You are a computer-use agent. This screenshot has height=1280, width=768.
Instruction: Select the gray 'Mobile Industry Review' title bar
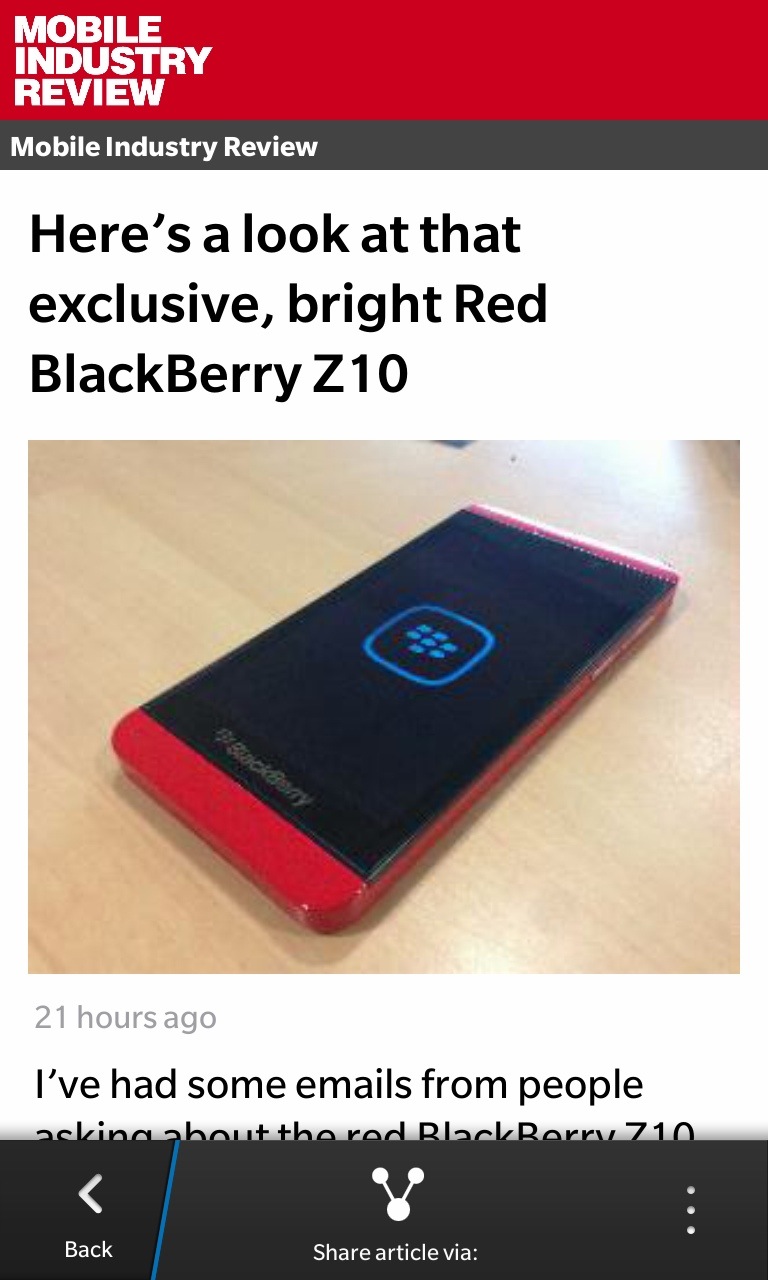[384, 146]
